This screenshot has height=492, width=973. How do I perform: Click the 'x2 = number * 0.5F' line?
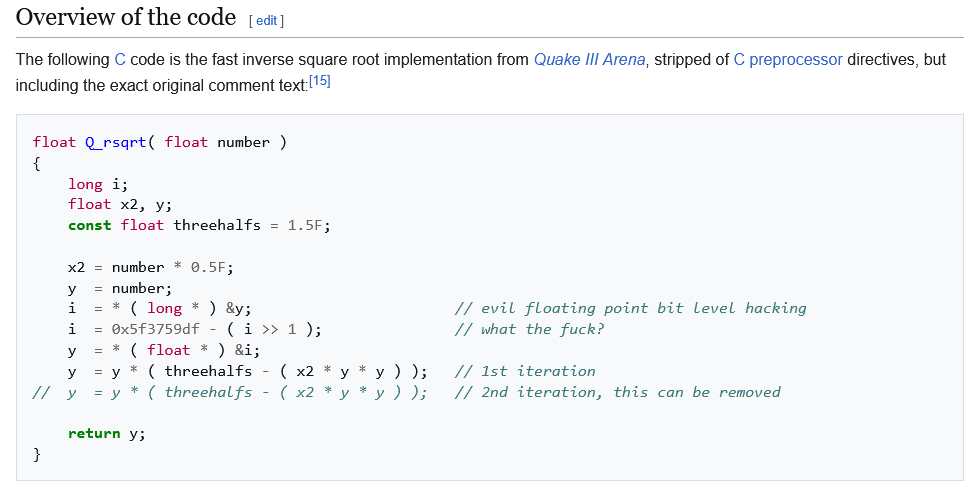[x=151, y=267]
